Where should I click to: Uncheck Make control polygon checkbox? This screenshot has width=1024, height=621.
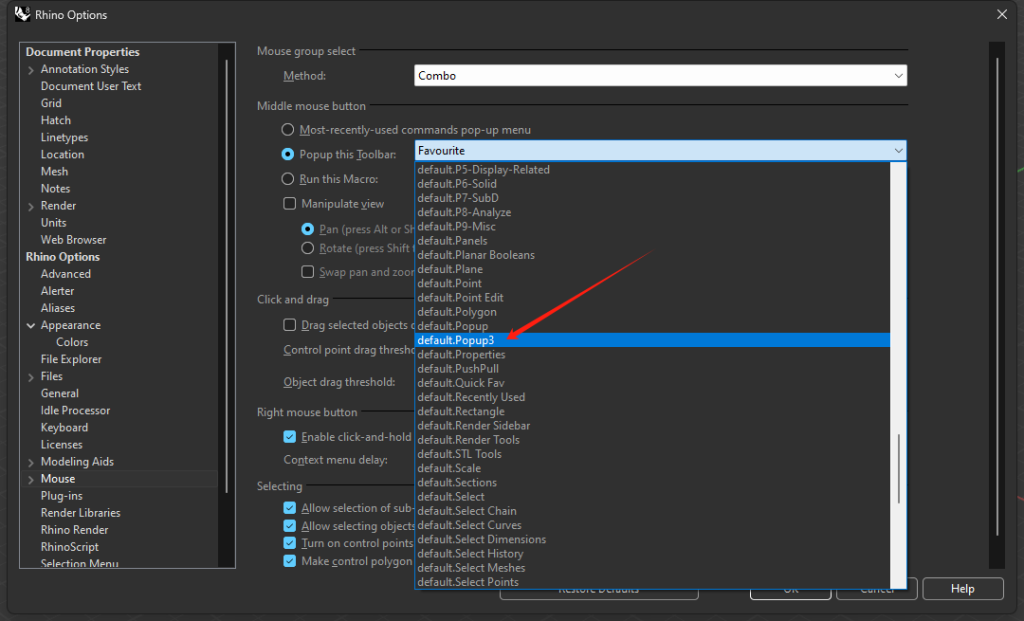coord(289,561)
